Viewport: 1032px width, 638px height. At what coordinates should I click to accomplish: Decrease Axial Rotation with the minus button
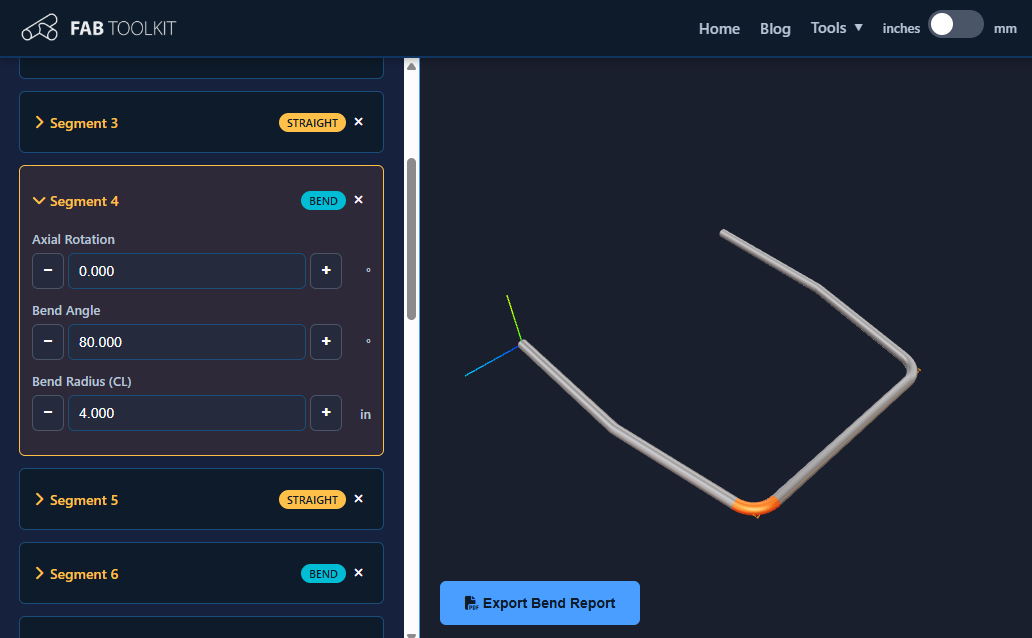pyautogui.click(x=47, y=271)
